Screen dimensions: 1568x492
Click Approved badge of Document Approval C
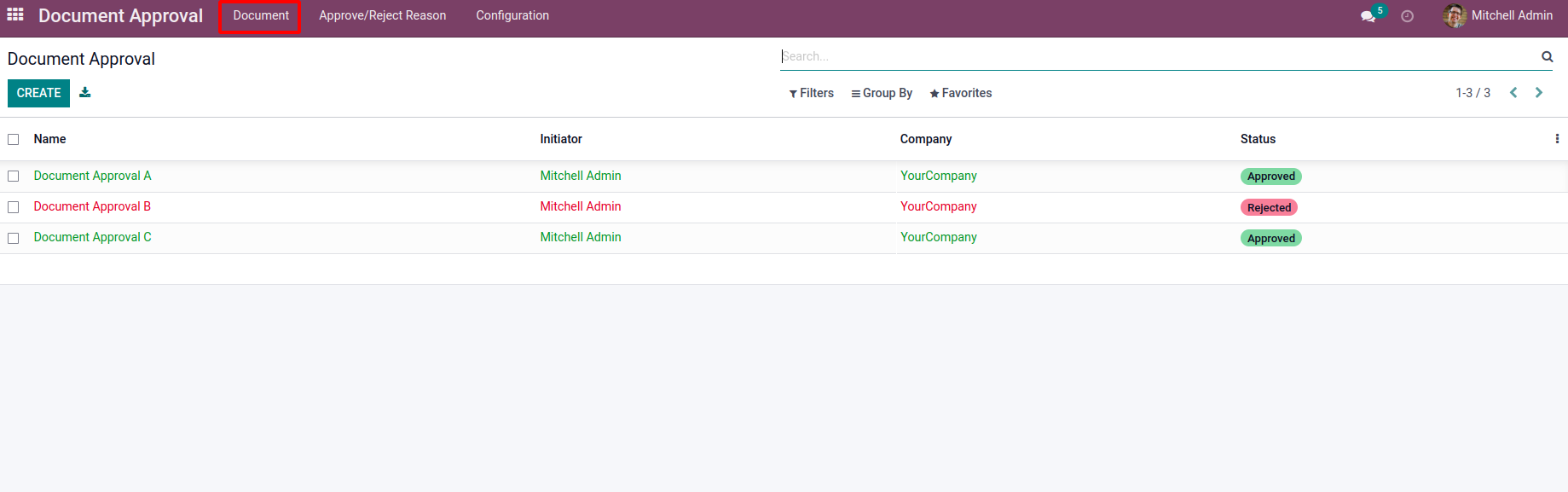click(x=1270, y=238)
